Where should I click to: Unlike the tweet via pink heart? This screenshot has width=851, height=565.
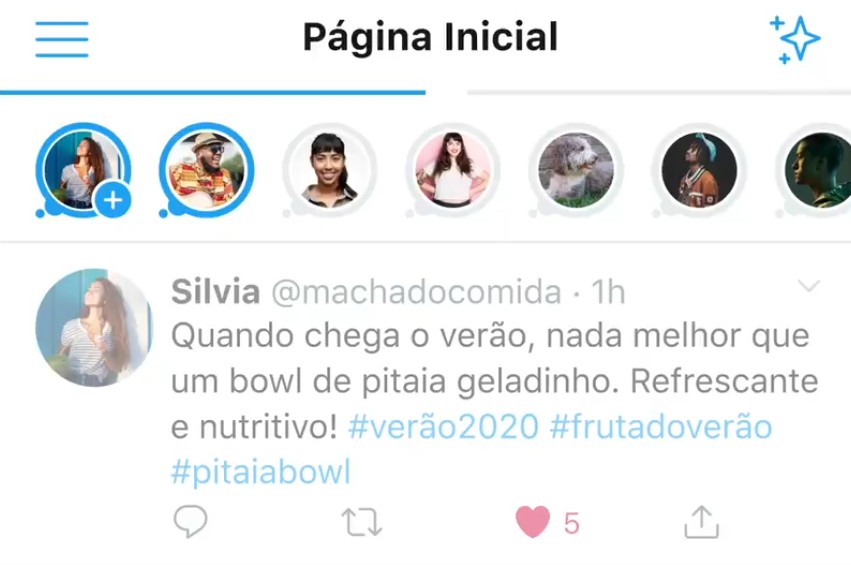(x=532, y=522)
